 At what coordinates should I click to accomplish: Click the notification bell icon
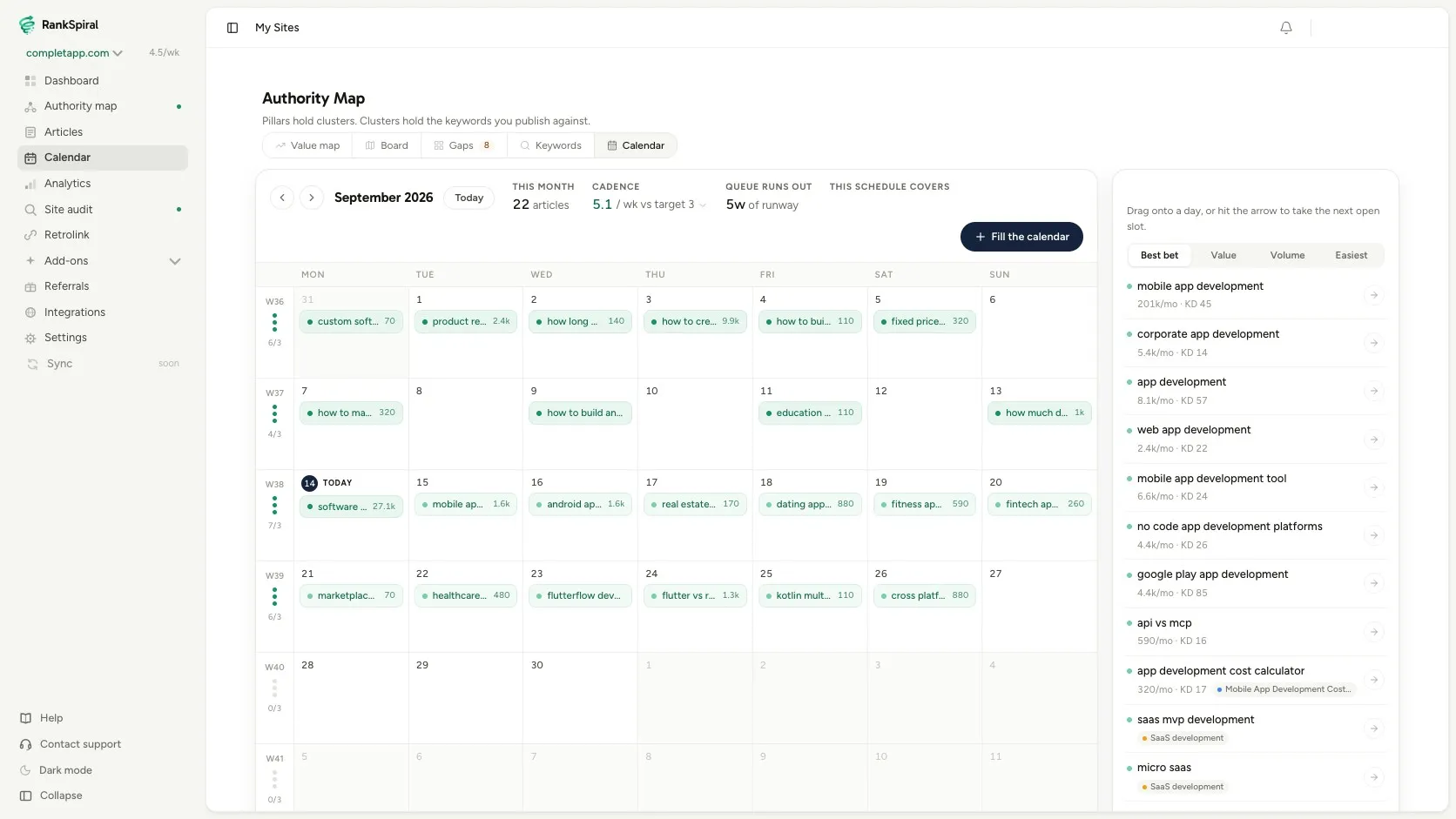click(1286, 28)
